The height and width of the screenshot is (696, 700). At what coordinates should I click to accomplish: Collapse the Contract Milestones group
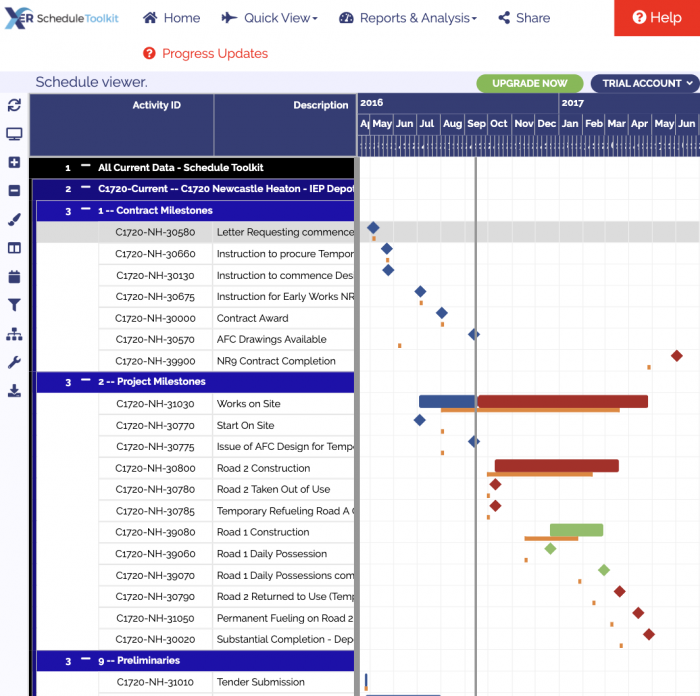coord(86,209)
